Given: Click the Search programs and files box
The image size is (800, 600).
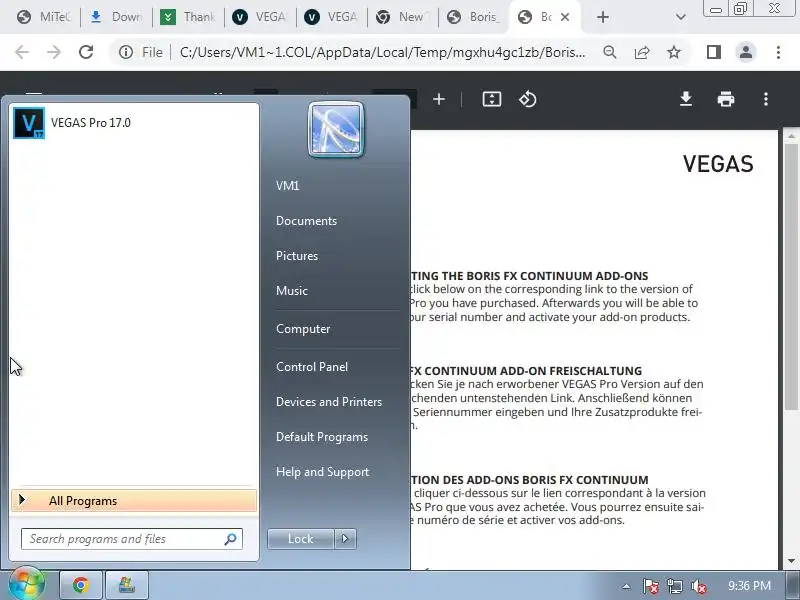Looking at the screenshot, I should point(132,539).
